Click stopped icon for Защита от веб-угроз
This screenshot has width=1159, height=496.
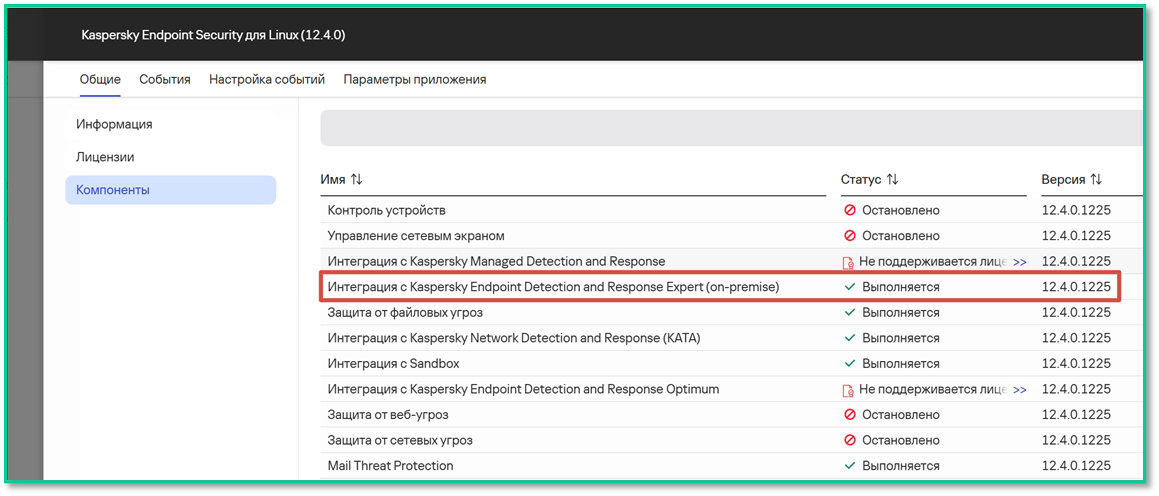click(849, 415)
